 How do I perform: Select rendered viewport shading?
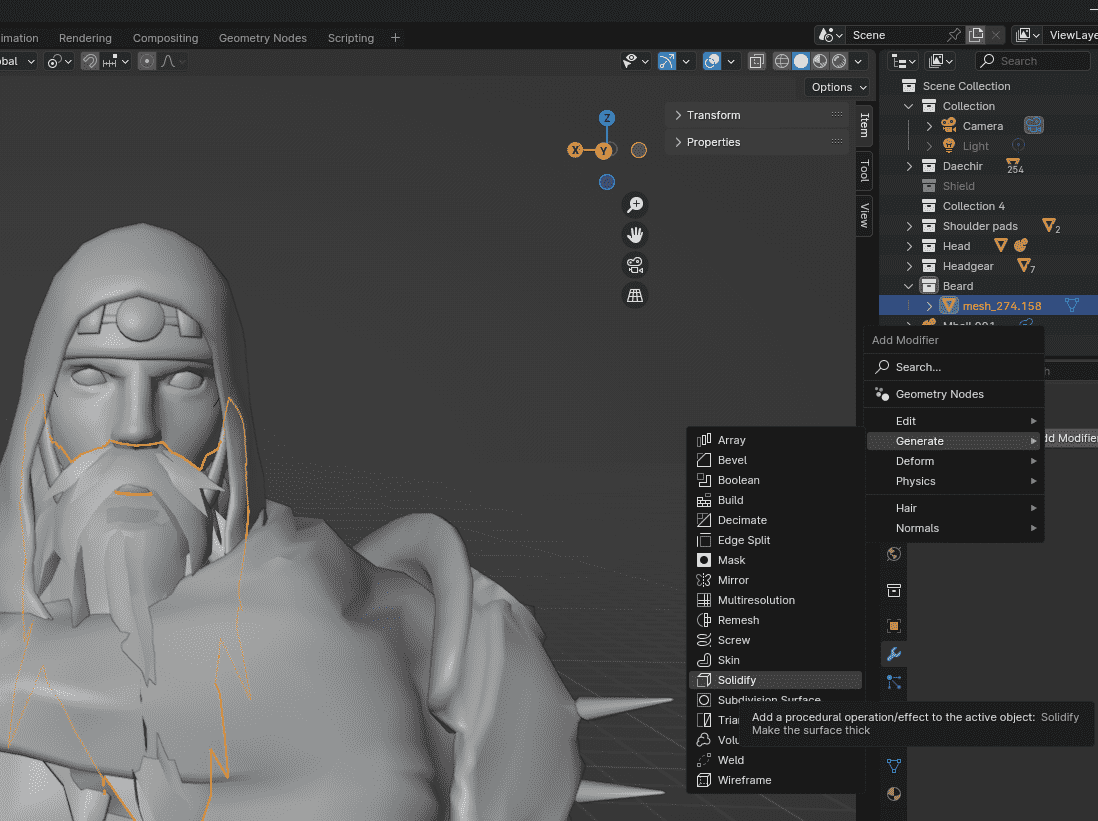point(839,61)
